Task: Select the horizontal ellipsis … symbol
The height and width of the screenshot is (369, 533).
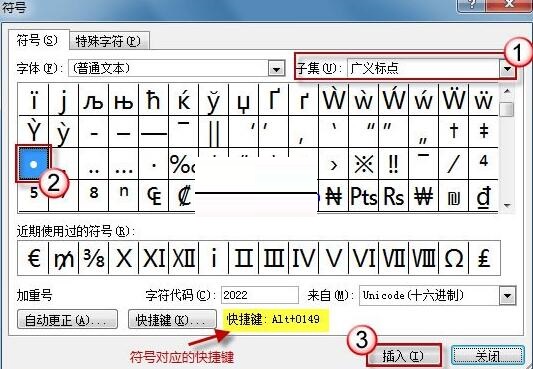Action: pos(123,164)
